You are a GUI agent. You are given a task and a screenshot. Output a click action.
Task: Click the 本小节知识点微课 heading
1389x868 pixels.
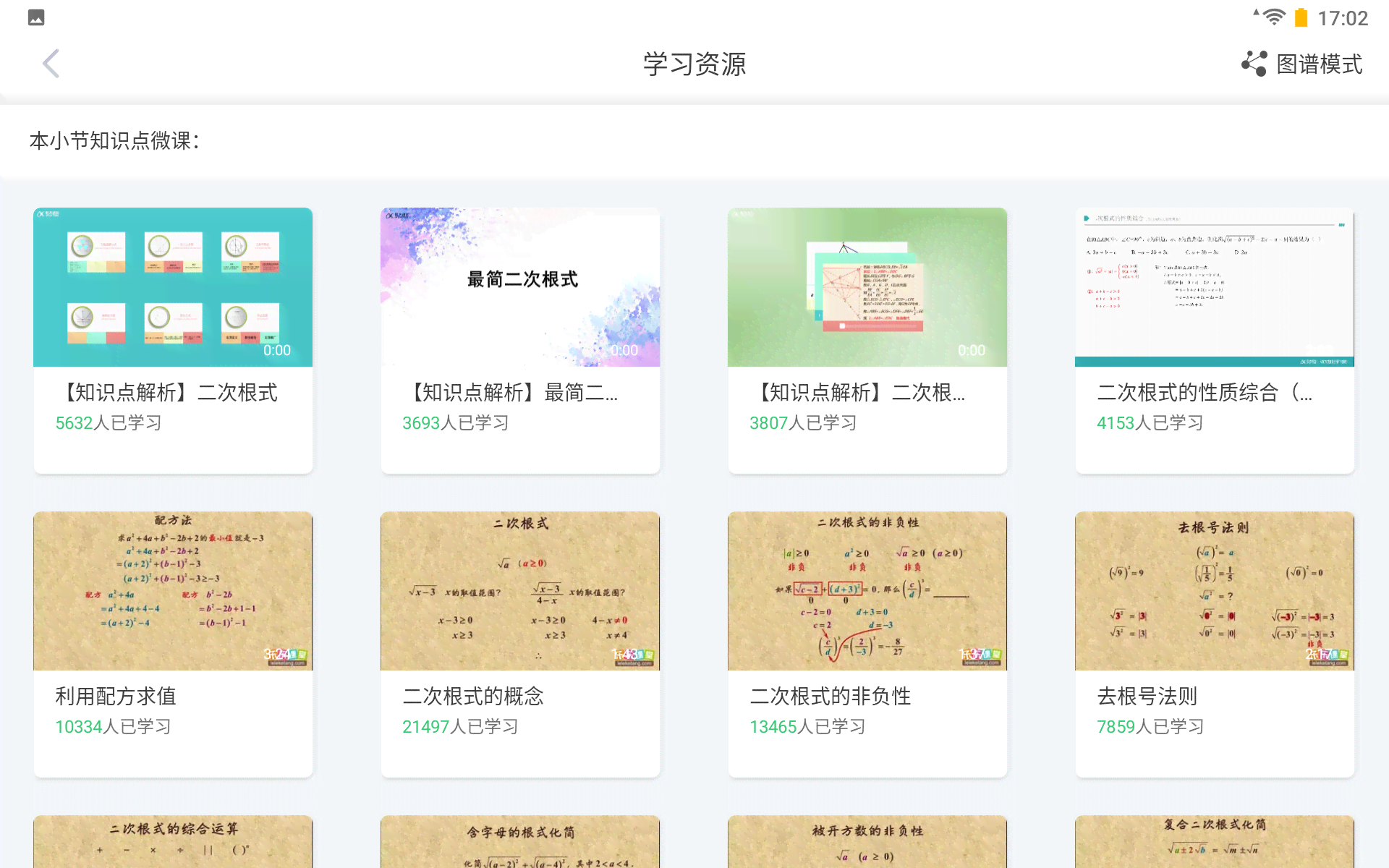pyautogui.click(x=114, y=140)
